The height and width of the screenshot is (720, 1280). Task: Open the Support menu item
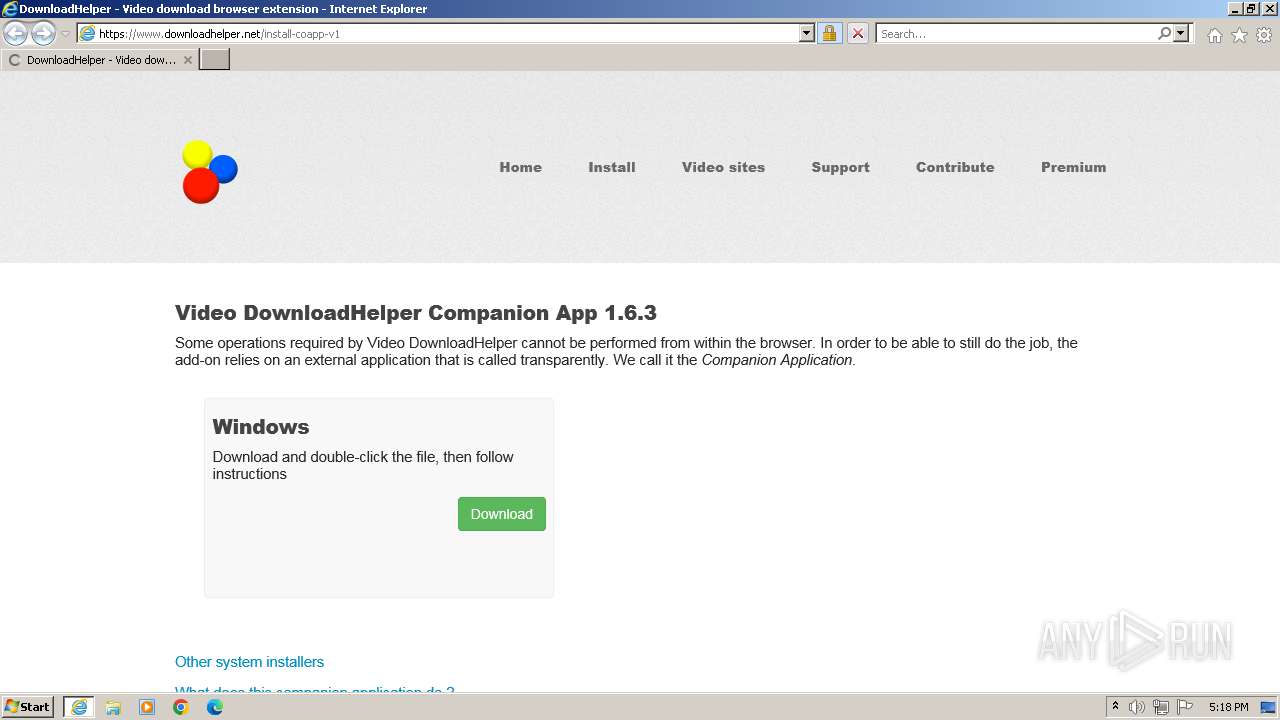click(840, 167)
